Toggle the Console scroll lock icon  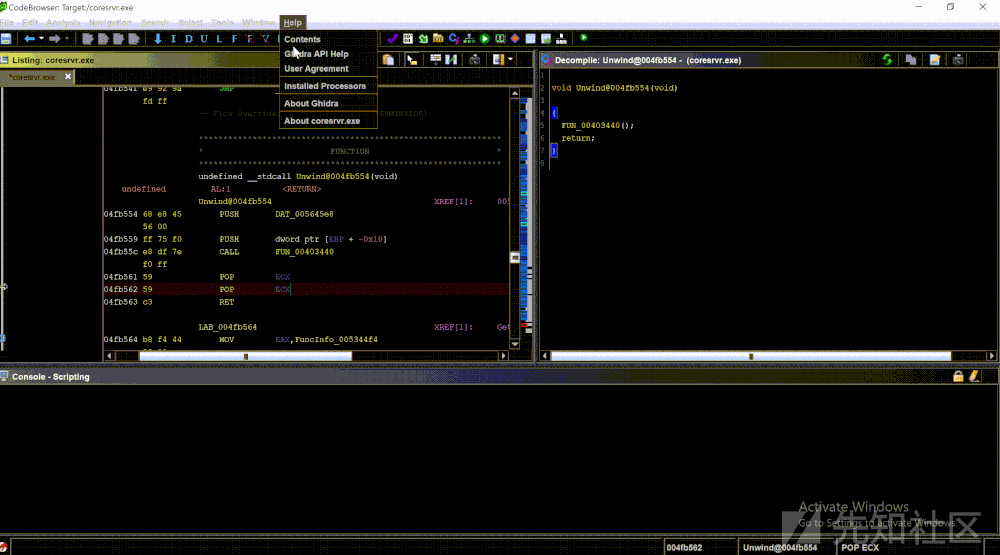[958, 376]
